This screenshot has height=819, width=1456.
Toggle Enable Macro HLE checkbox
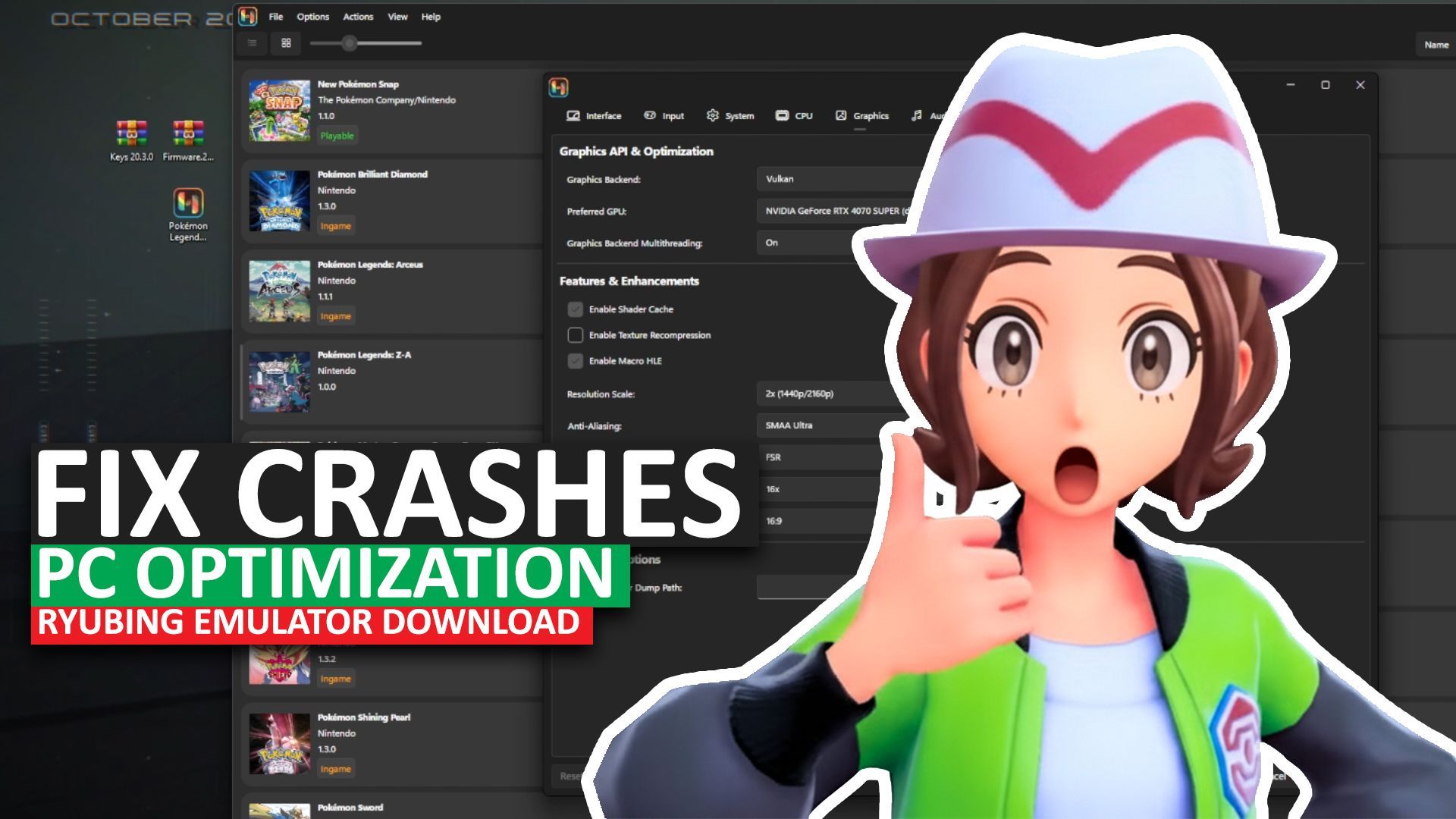pyautogui.click(x=575, y=361)
